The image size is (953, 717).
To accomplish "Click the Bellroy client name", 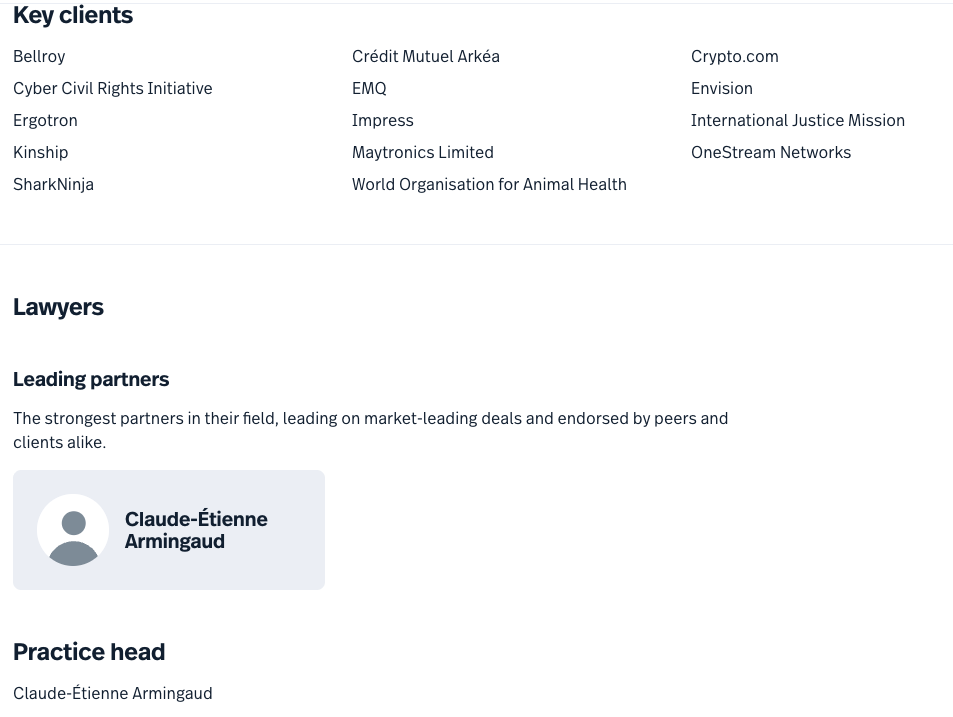I will click(39, 56).
